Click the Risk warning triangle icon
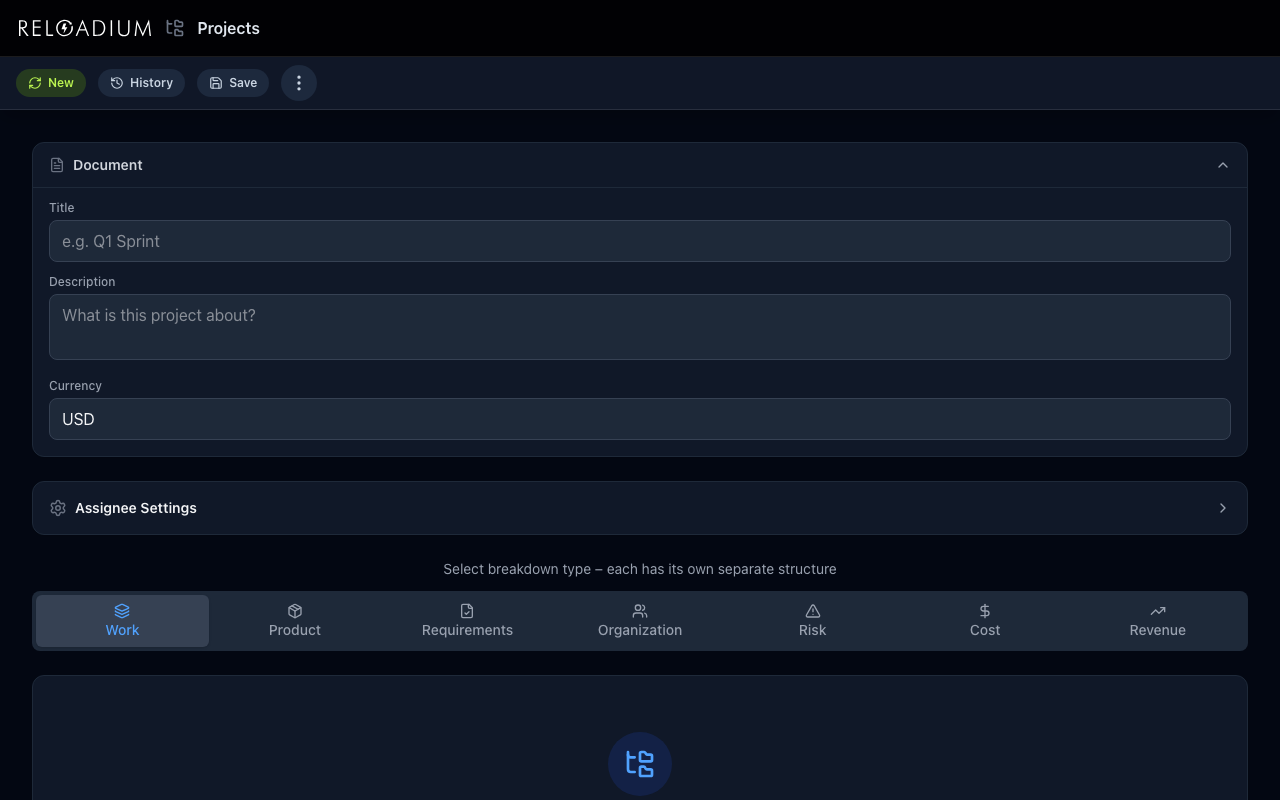This screenshot has height=800, width=1280. [x=812, y=611]
